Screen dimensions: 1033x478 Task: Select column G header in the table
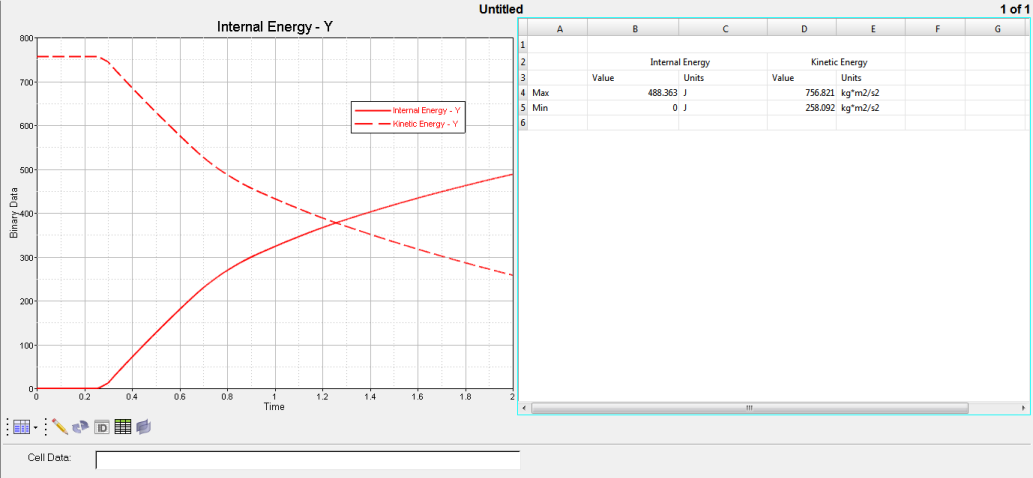(x=997, y=28)
